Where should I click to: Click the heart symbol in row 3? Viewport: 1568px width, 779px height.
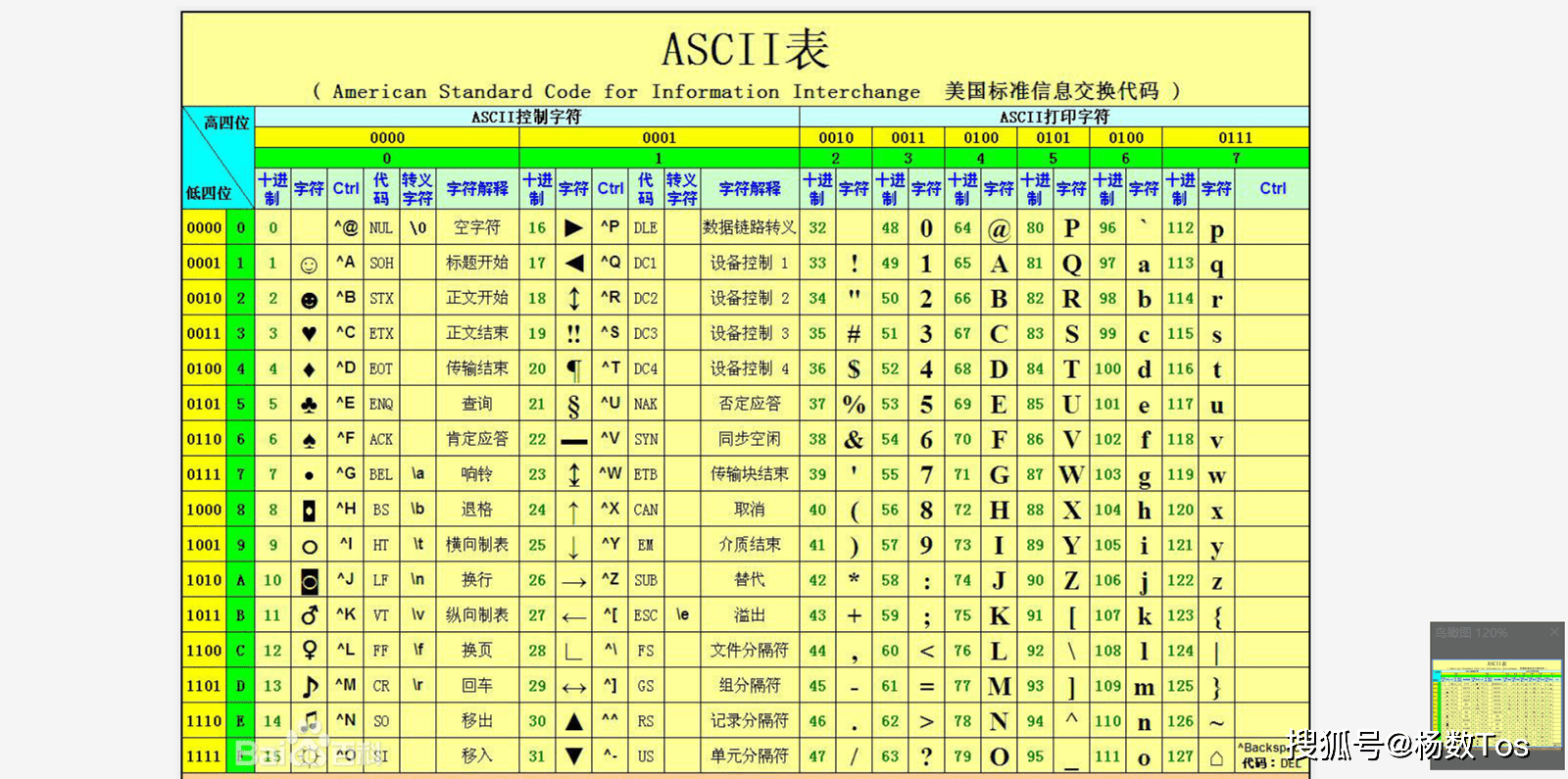coord(309,334)
